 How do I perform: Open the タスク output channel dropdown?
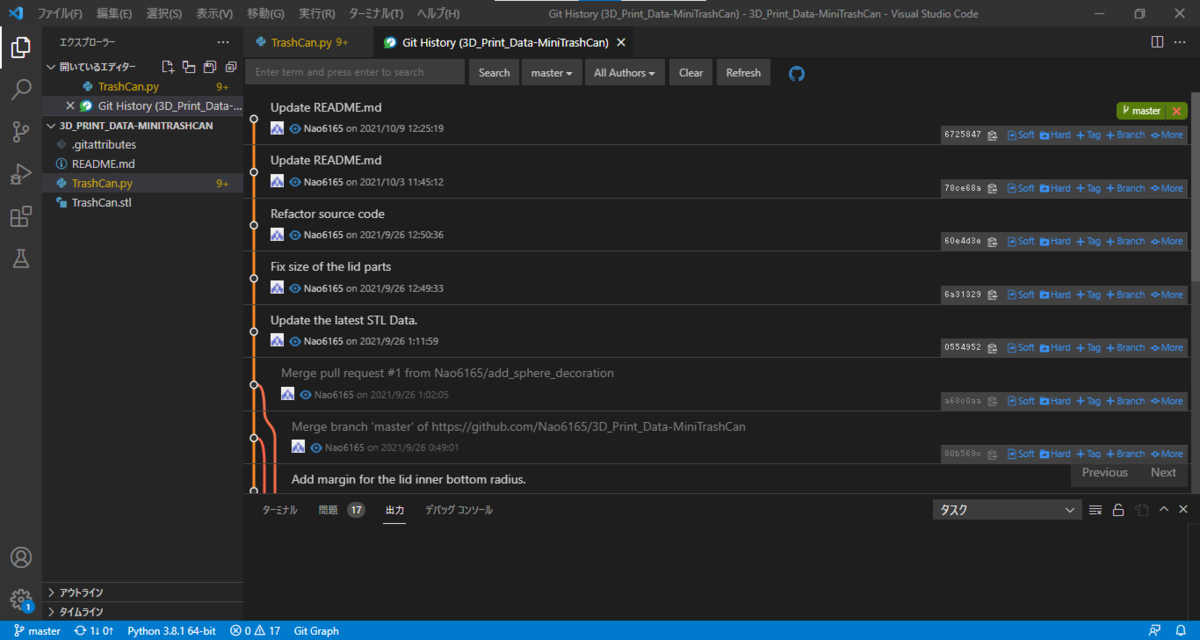(1007, 510)
